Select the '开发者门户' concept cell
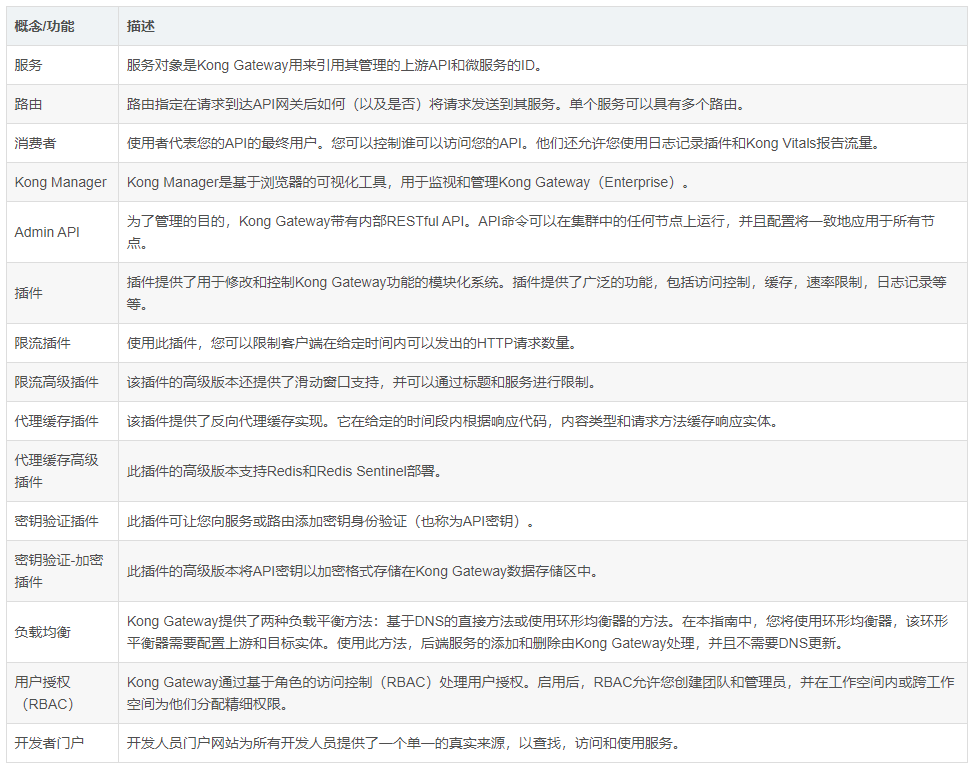 pyautogui.click(x=62, y=743)
